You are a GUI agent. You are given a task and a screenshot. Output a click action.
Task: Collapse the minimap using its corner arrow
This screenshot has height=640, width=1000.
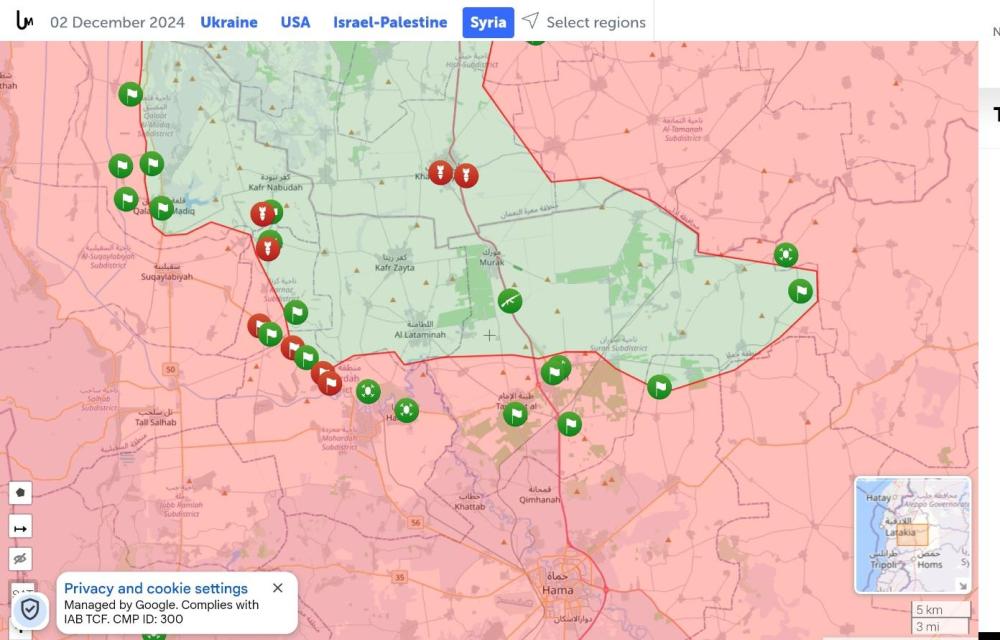tap(963, 585)
